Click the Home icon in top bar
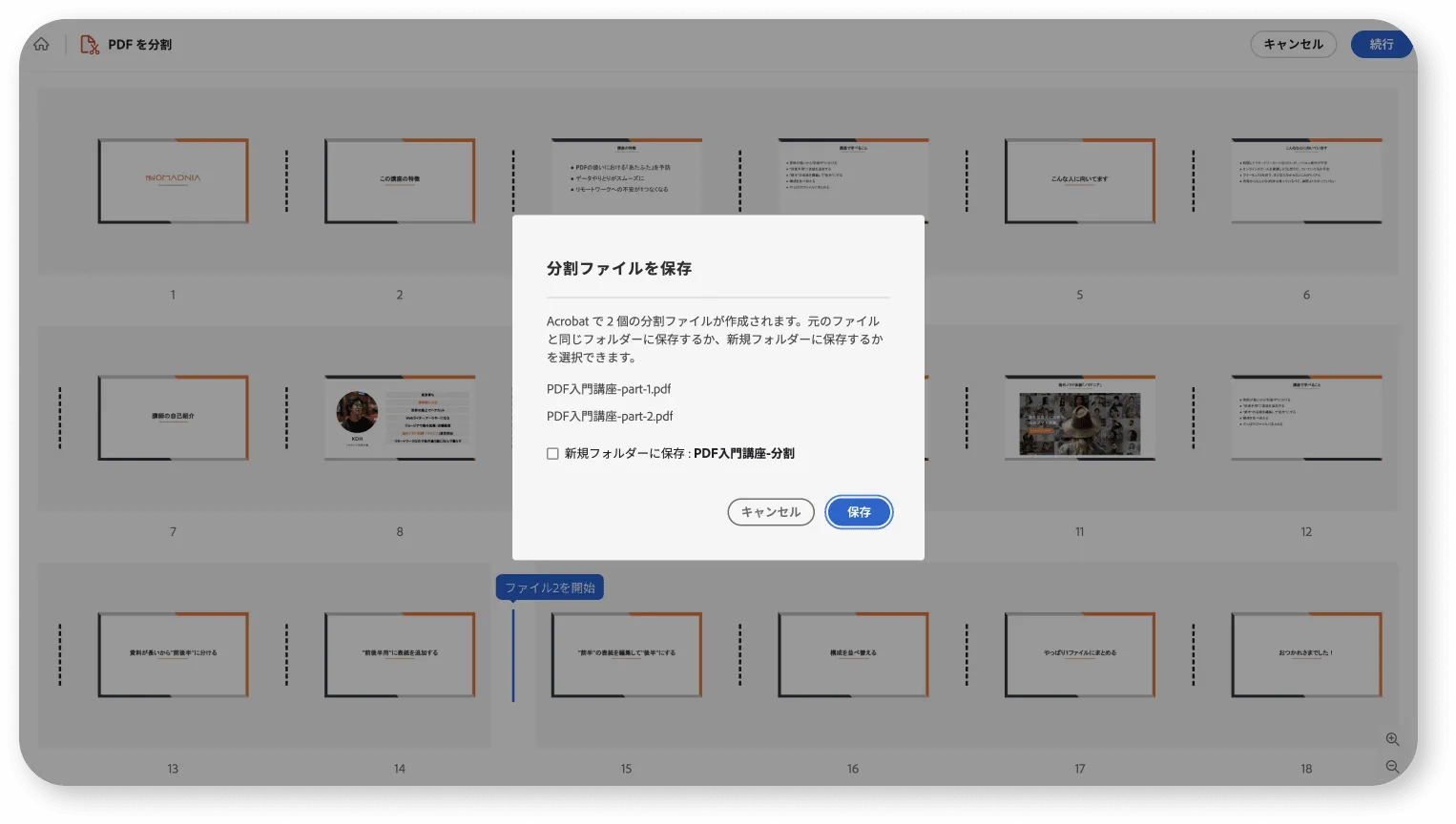Image resolution: width=1456 pixels, height=824 pixels. pyautogui.click(x=41, y=44)
